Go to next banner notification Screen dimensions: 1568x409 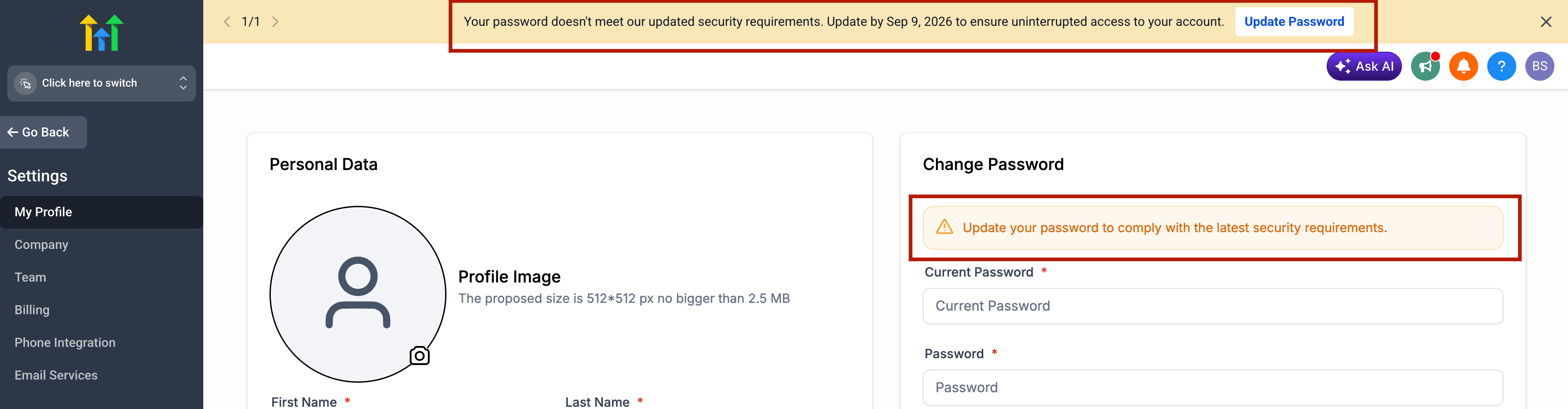275,22
